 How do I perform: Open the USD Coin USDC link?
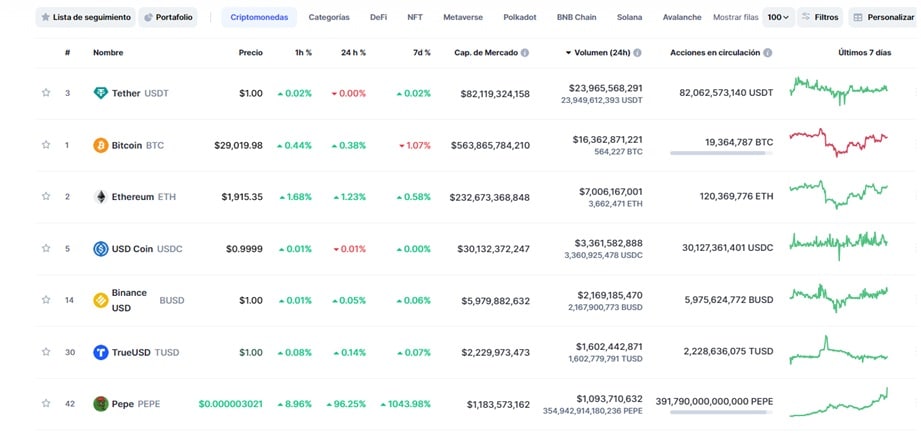(147, 249)
